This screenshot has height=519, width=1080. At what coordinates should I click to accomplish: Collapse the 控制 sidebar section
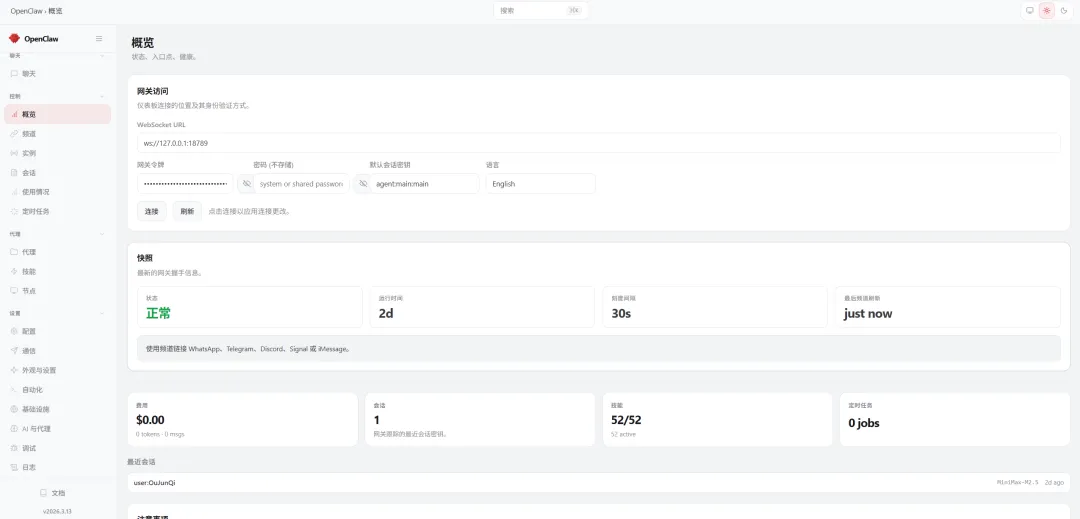[102, 96]
